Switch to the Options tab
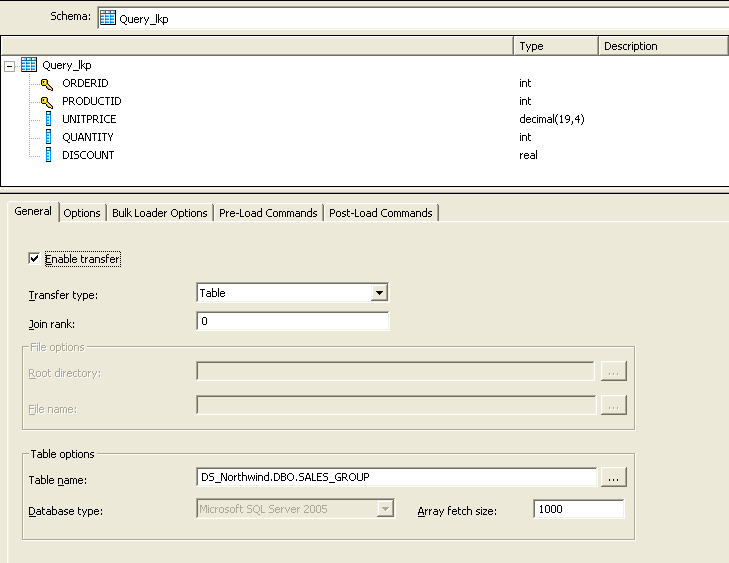This screenshot has width=729, height=563. [82, 213]
